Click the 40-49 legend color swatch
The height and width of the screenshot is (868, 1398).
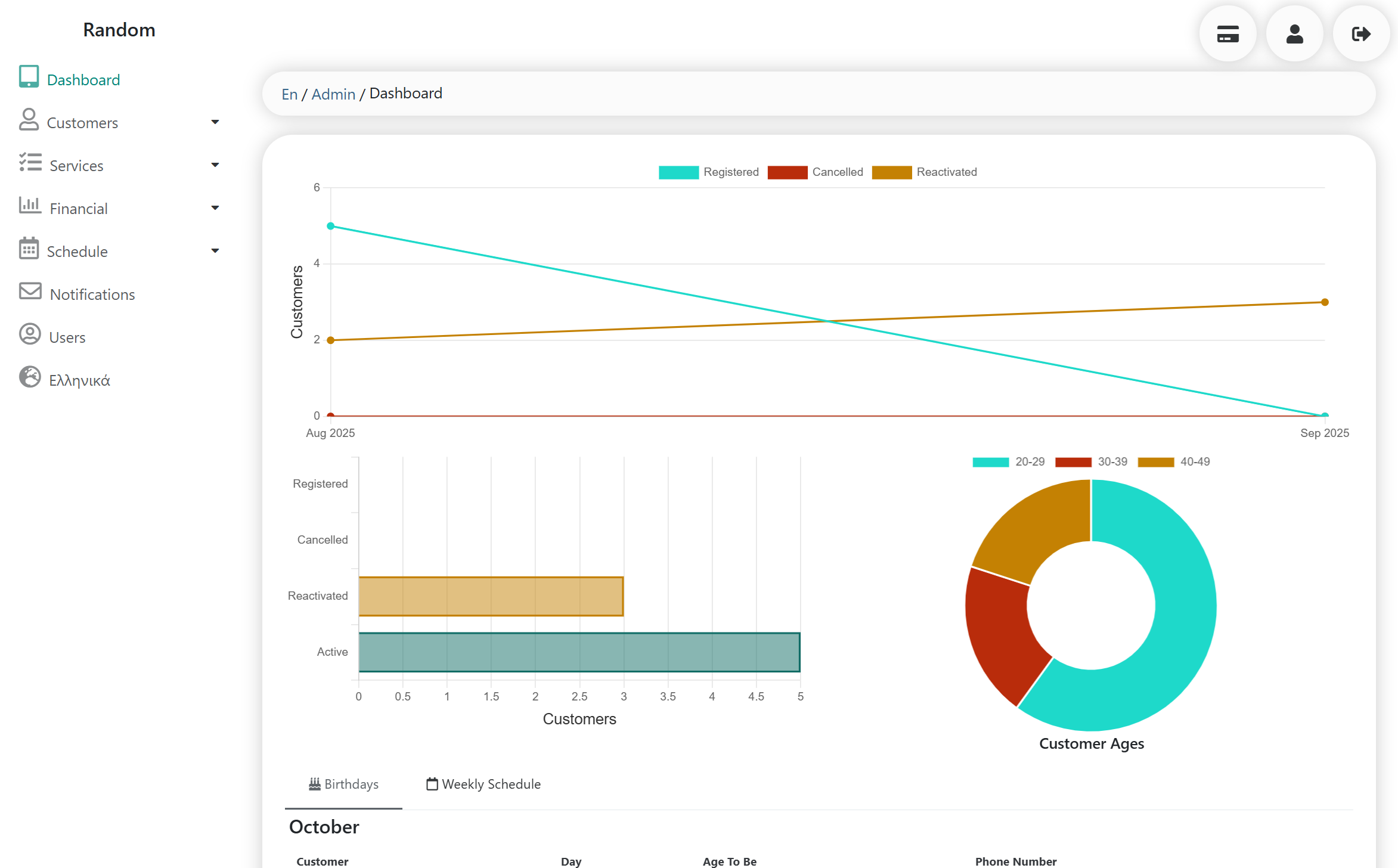[x=1155, y=462]
